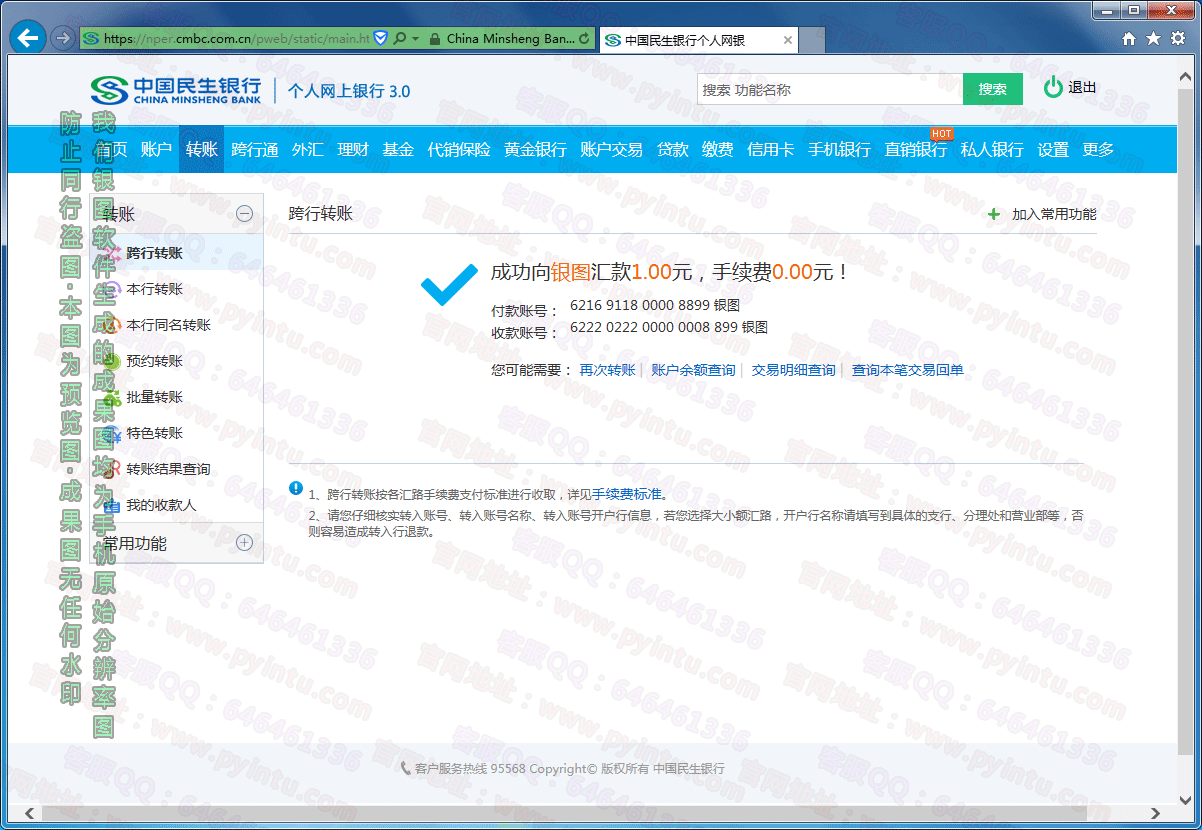Click the icon beside 转账结果查询
Image resolution: width=1202 pixels, height=830 pixels.
point(112,470)
